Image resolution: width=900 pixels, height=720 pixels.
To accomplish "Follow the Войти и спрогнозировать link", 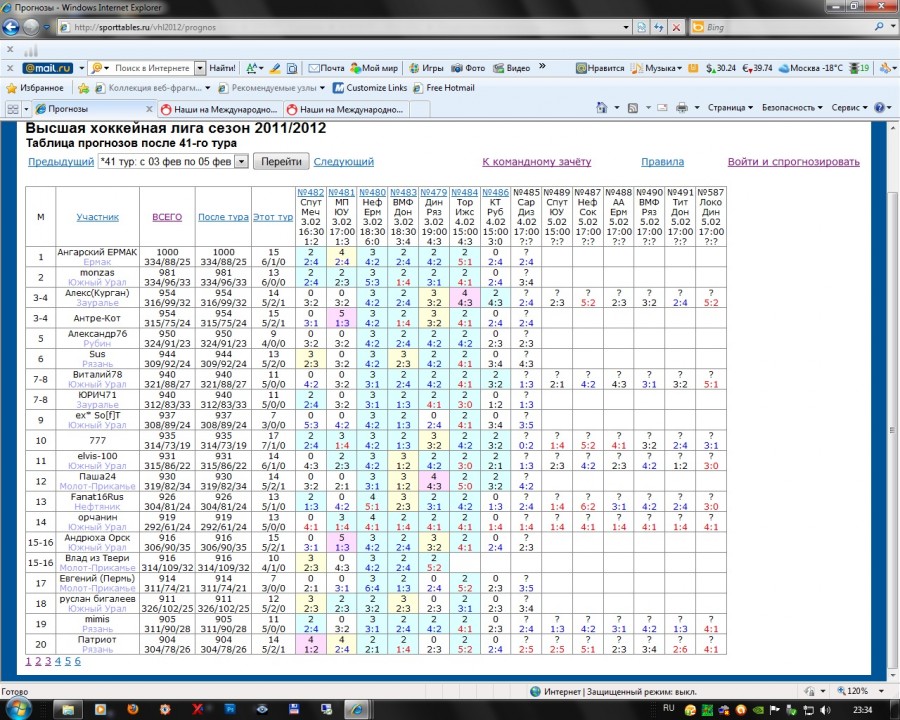I will [793, 162].
